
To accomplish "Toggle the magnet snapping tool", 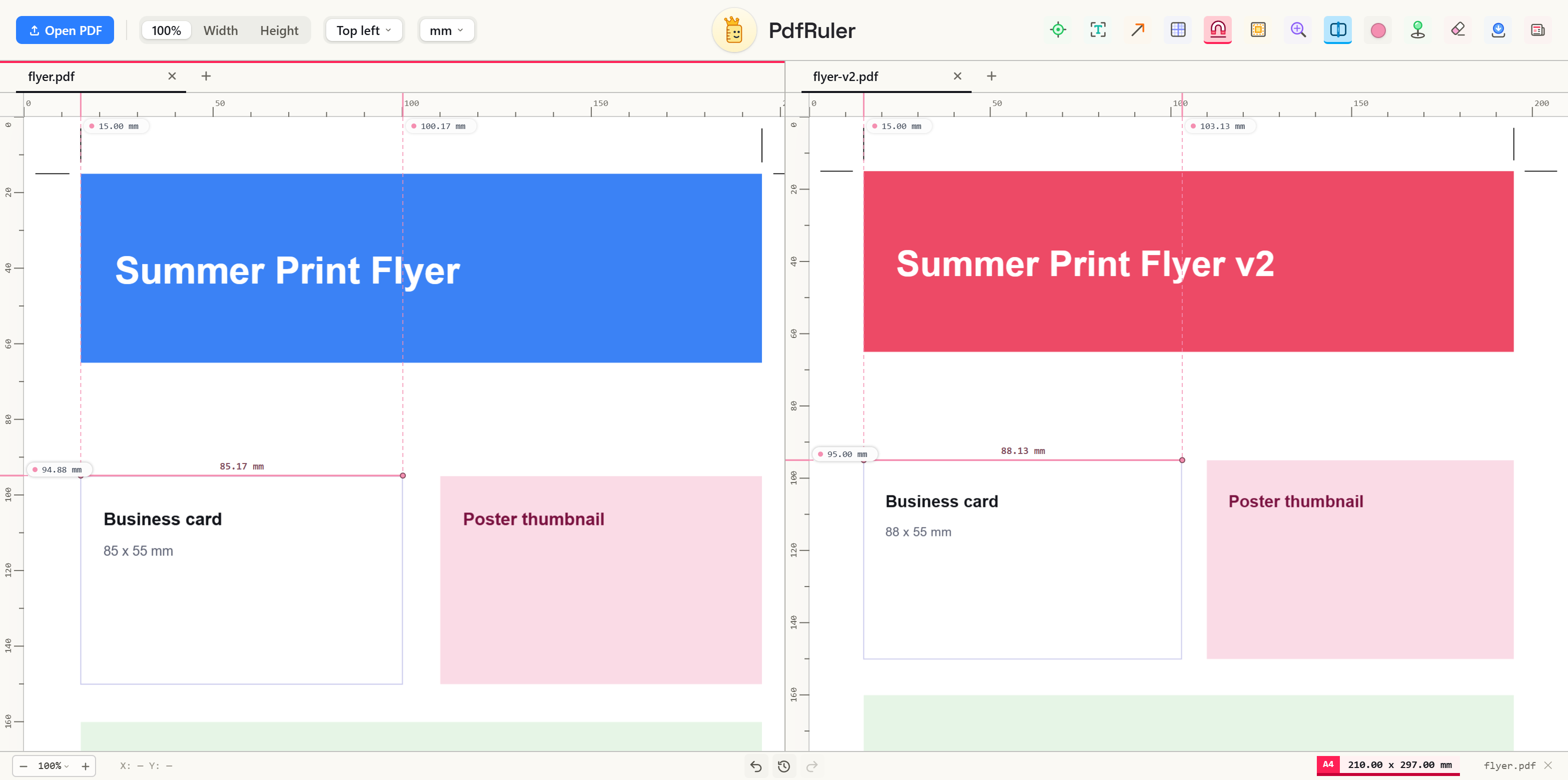I will 1217,30.
